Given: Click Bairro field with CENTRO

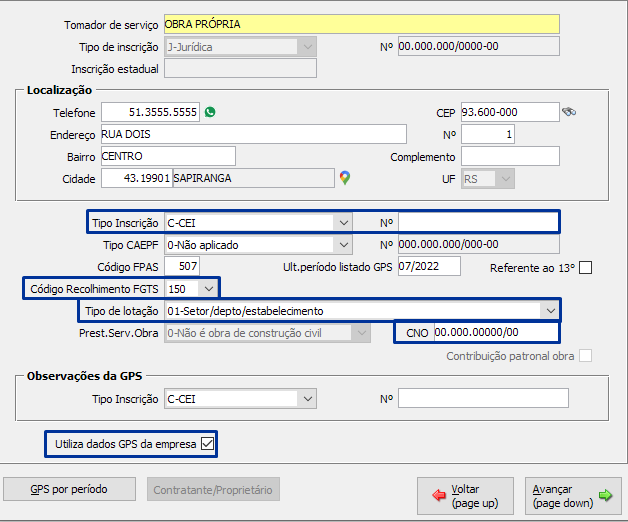Looking at the screenshot, I should pyautogui.click(x=168, y=156).
